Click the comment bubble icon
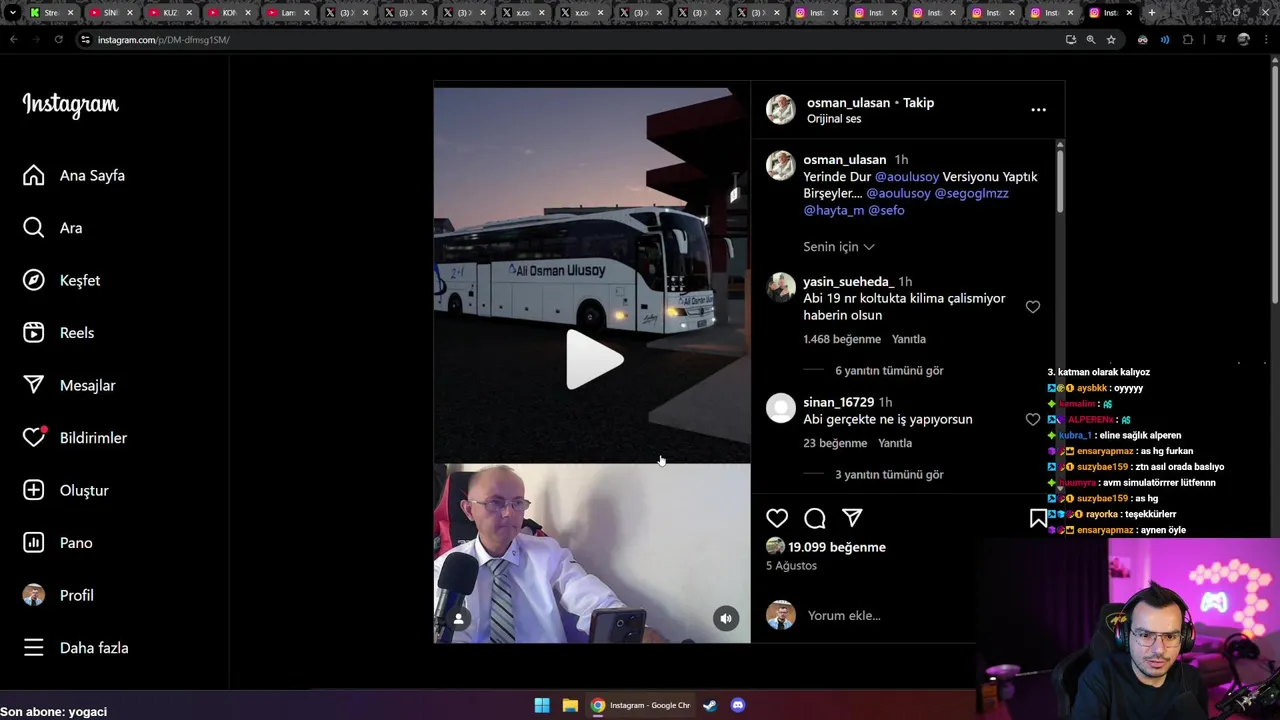Screen dimensions: 1280x720 click(x=815, y=518)
